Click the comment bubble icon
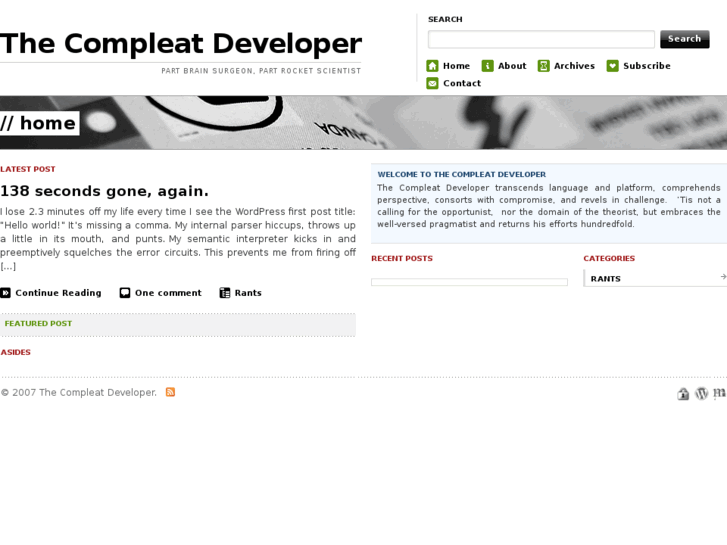The height and width of the screenshot is (545, 727). (x=125, y=293)
